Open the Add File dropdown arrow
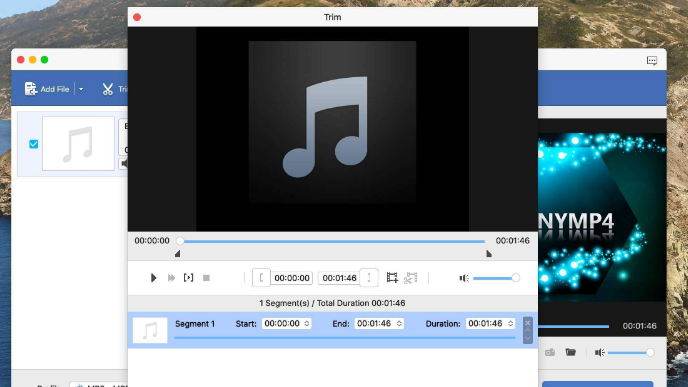688x387 pixels. pyautogui.click(x=81, y=89)
